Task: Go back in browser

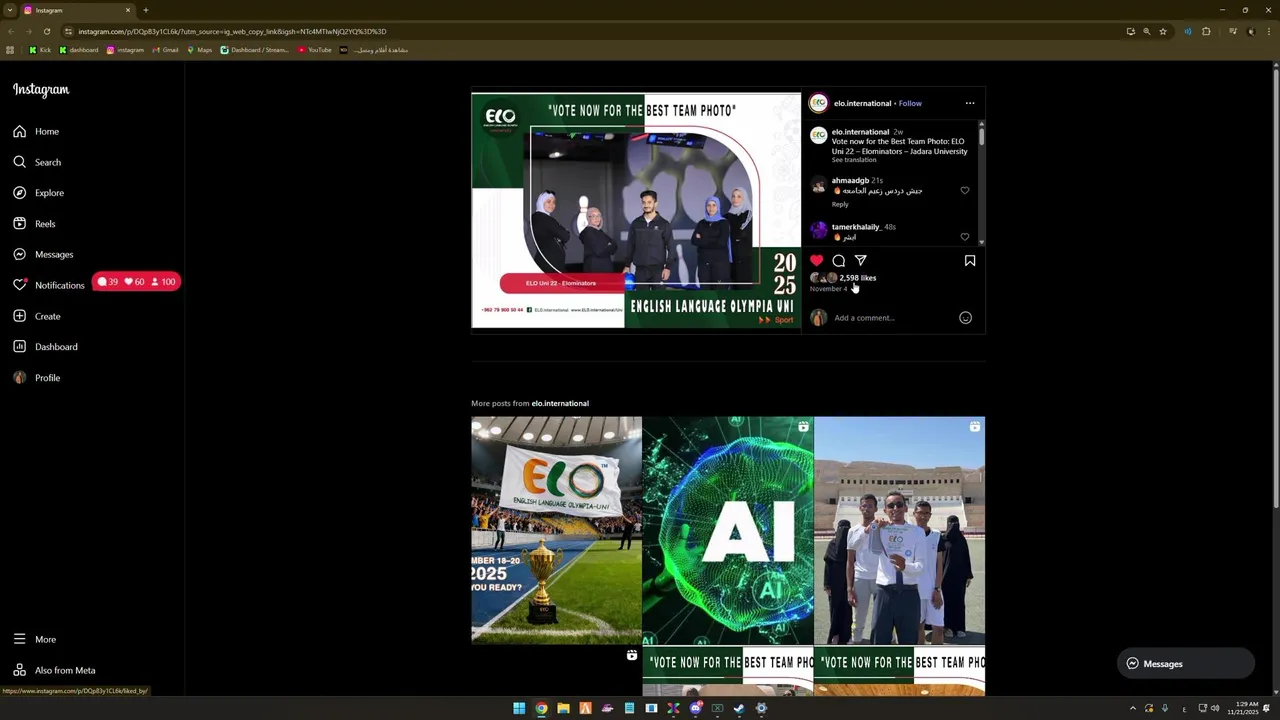Action: [11, 31]
